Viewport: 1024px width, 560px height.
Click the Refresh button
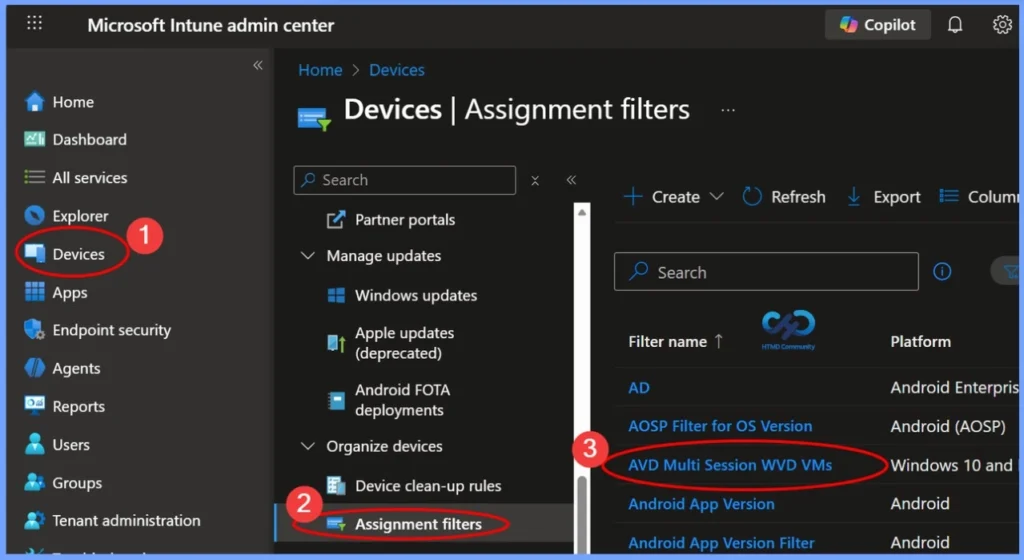[784, 196]
